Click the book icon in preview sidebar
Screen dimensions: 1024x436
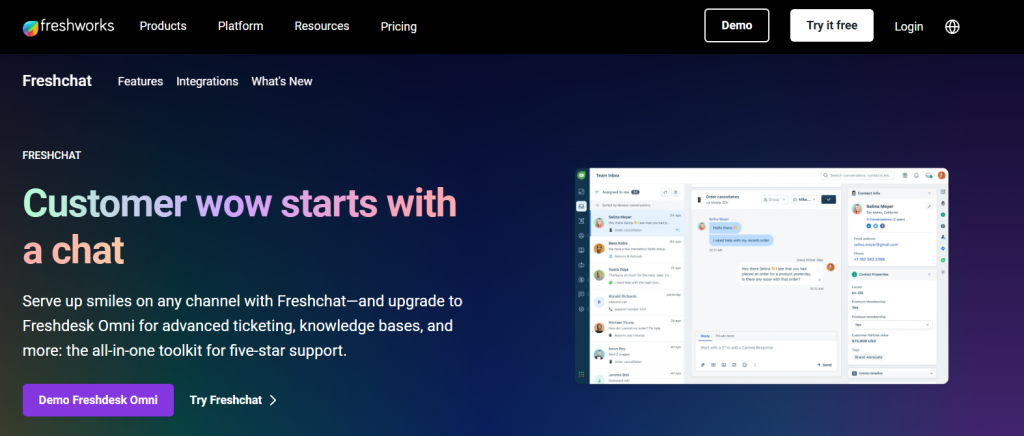pyautogui.click(x=581, y=250)
